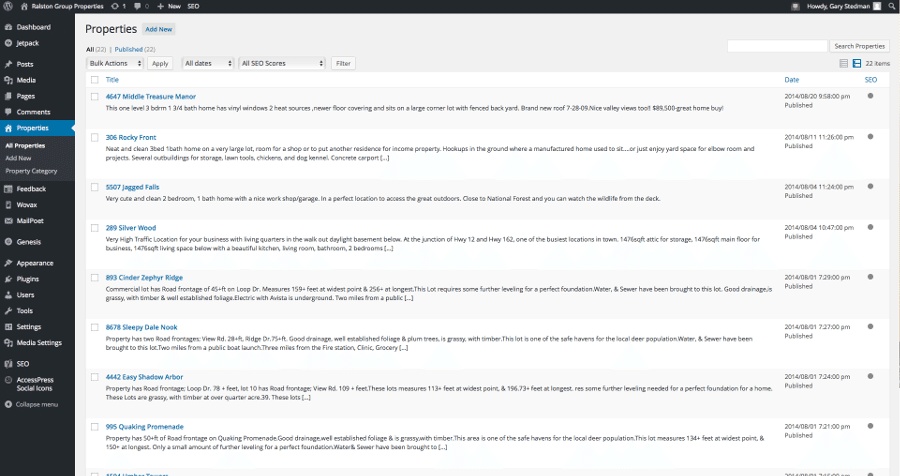
Task: Open the 8678 Sleepy Dale Nook link
Action: (142, 327)
